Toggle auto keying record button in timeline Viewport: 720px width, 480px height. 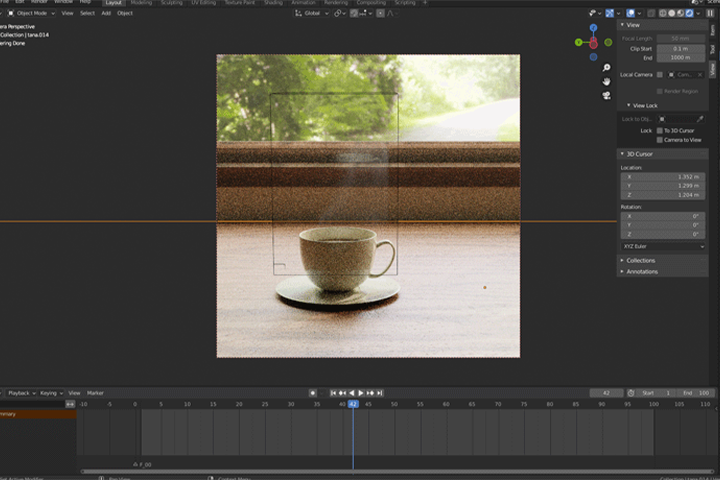[313, 393]
